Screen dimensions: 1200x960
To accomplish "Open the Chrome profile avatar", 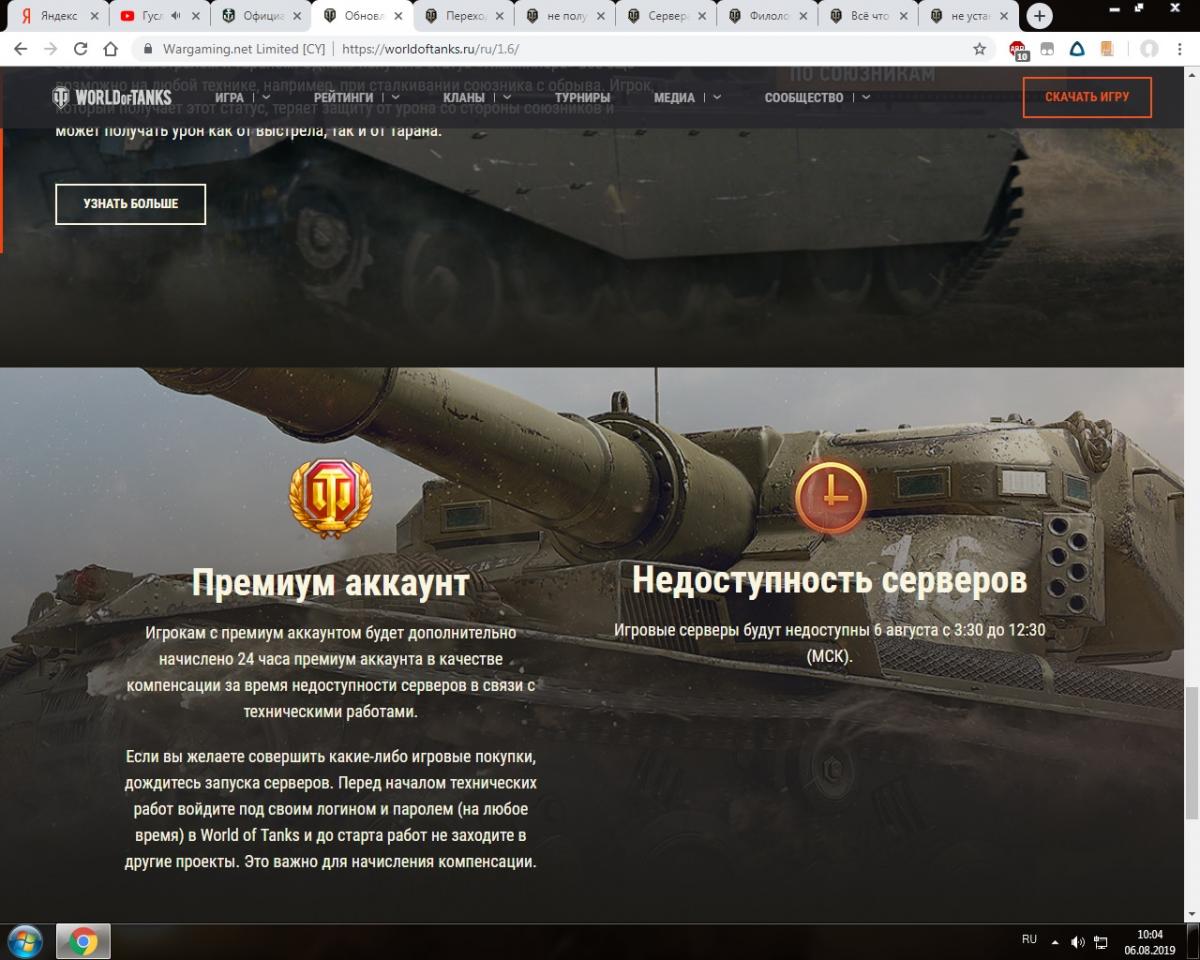I will (x=1150, y=48).
